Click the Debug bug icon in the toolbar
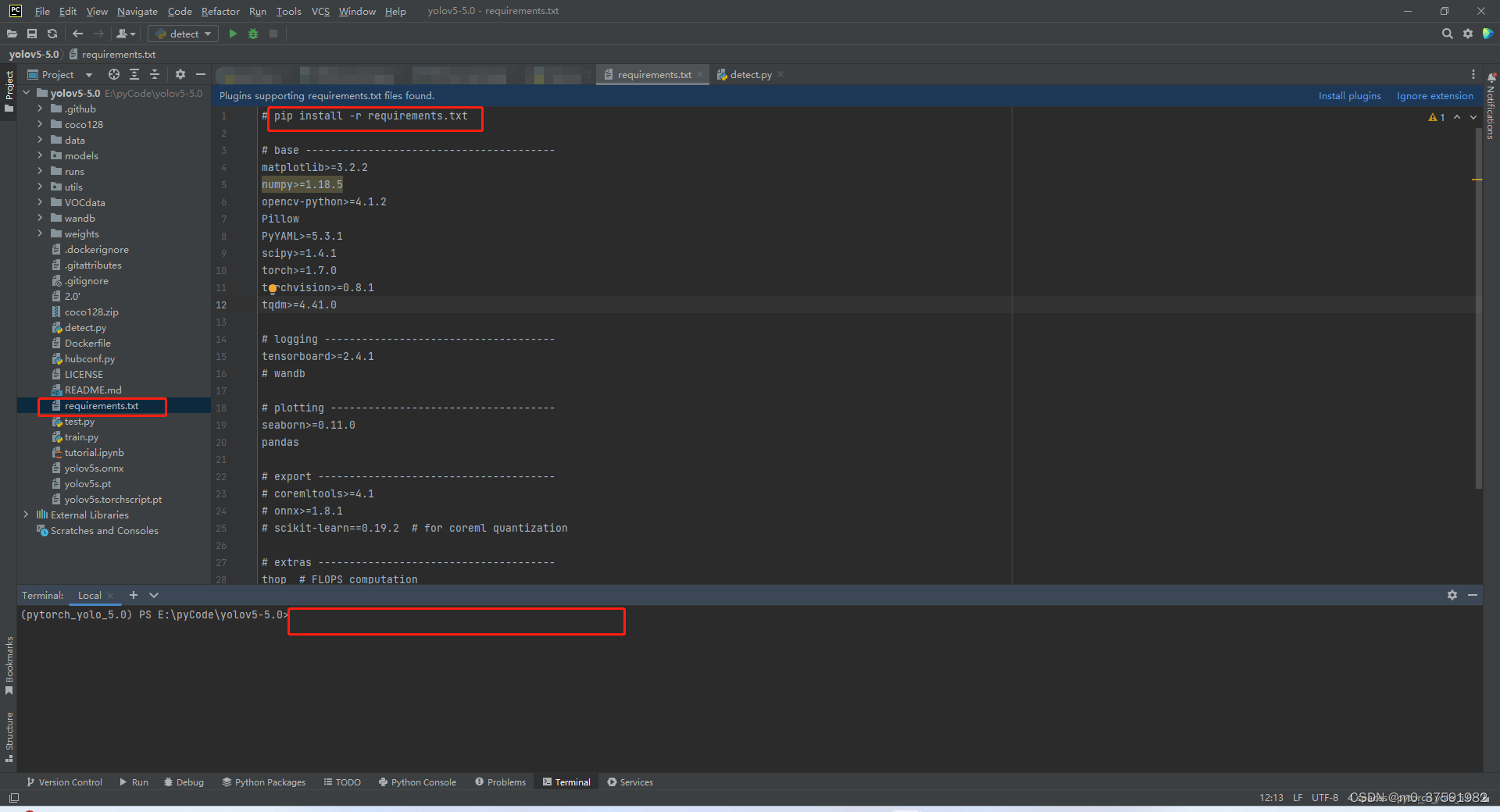The height and width of the screenshot is (812, 1500). pyautogui.click(x=253, y=34)
